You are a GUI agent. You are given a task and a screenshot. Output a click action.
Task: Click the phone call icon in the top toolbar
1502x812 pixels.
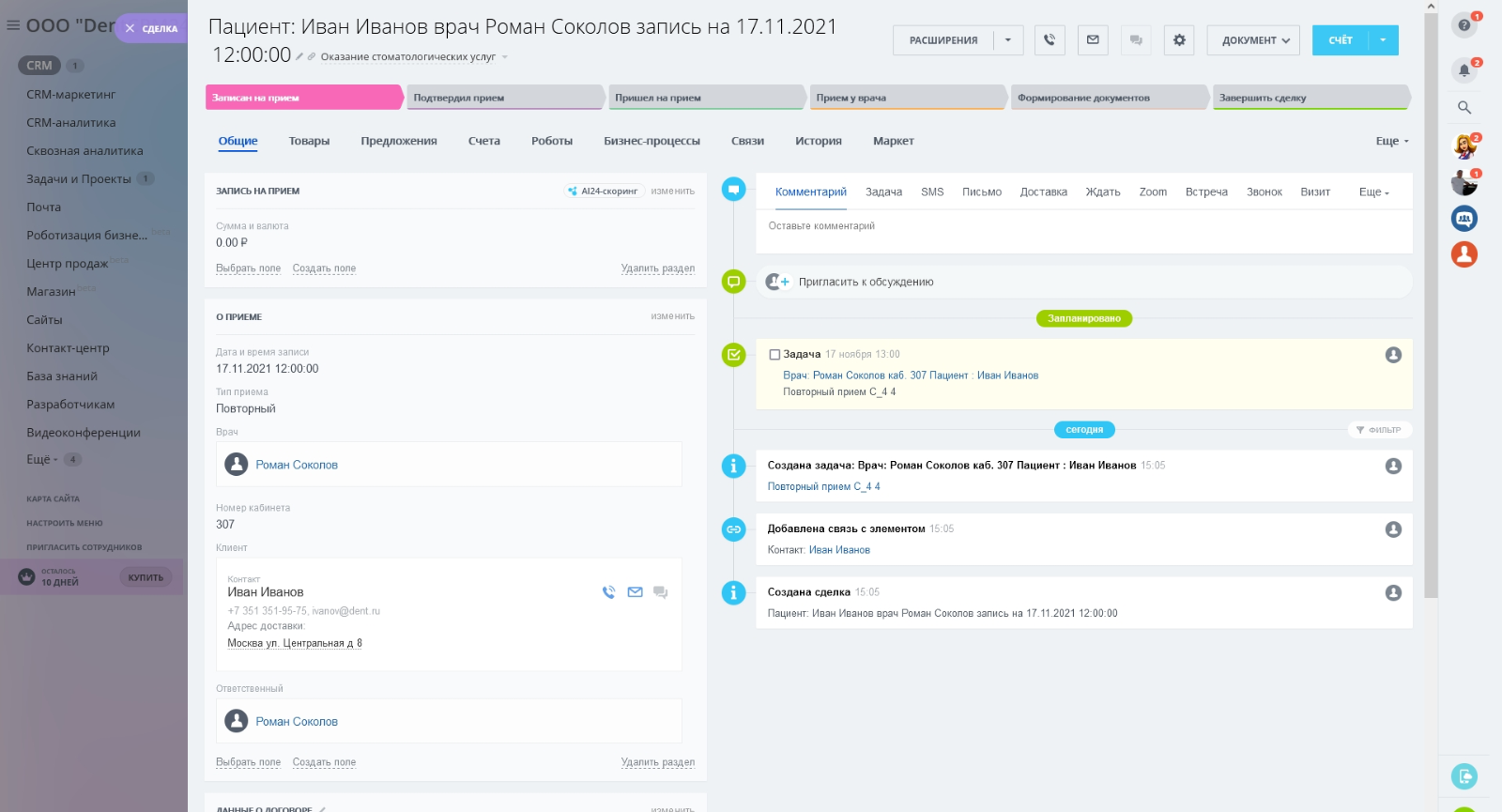[x=1050, y=40]
